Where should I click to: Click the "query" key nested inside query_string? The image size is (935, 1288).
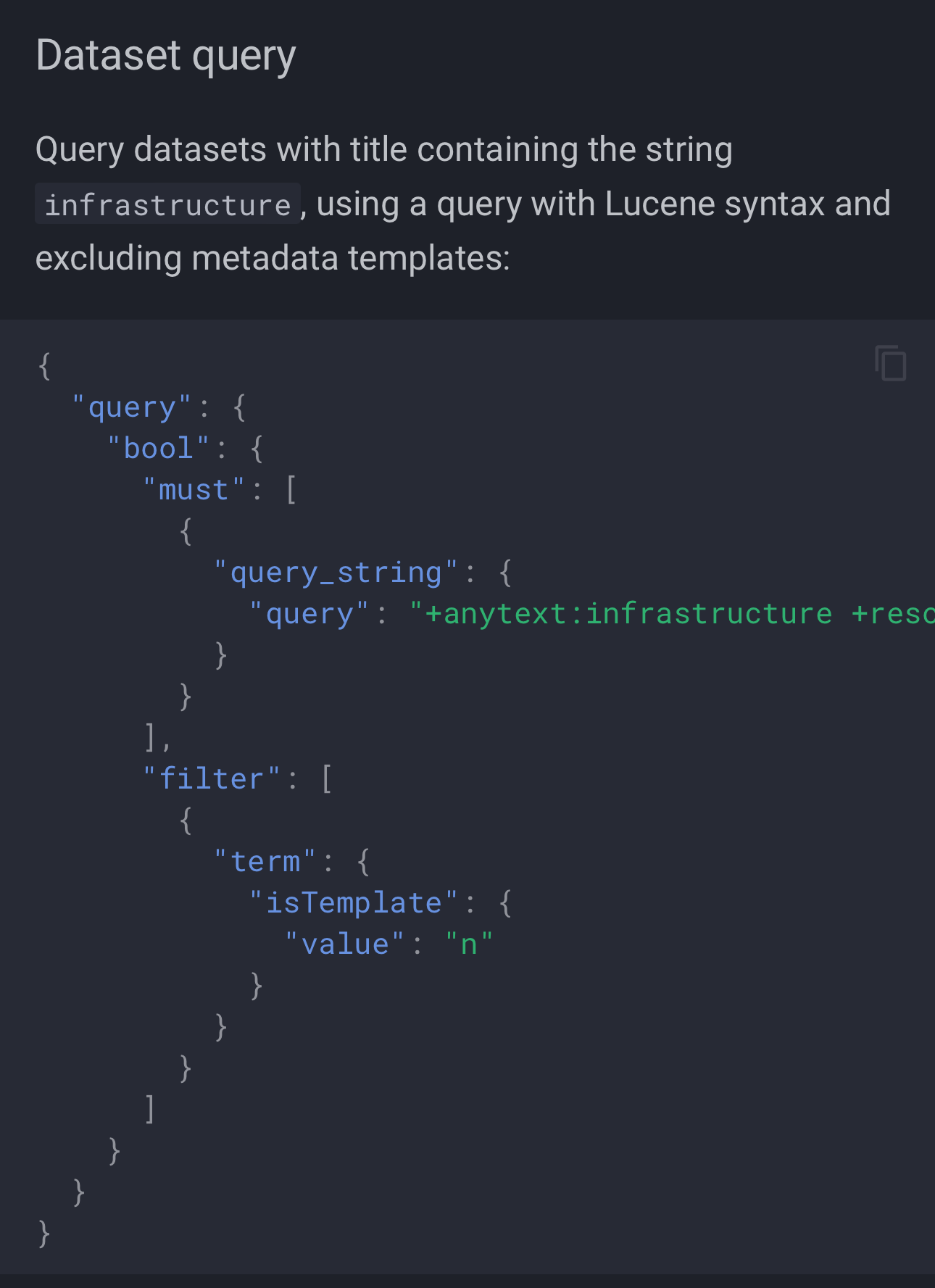click(x=309, y=615)
